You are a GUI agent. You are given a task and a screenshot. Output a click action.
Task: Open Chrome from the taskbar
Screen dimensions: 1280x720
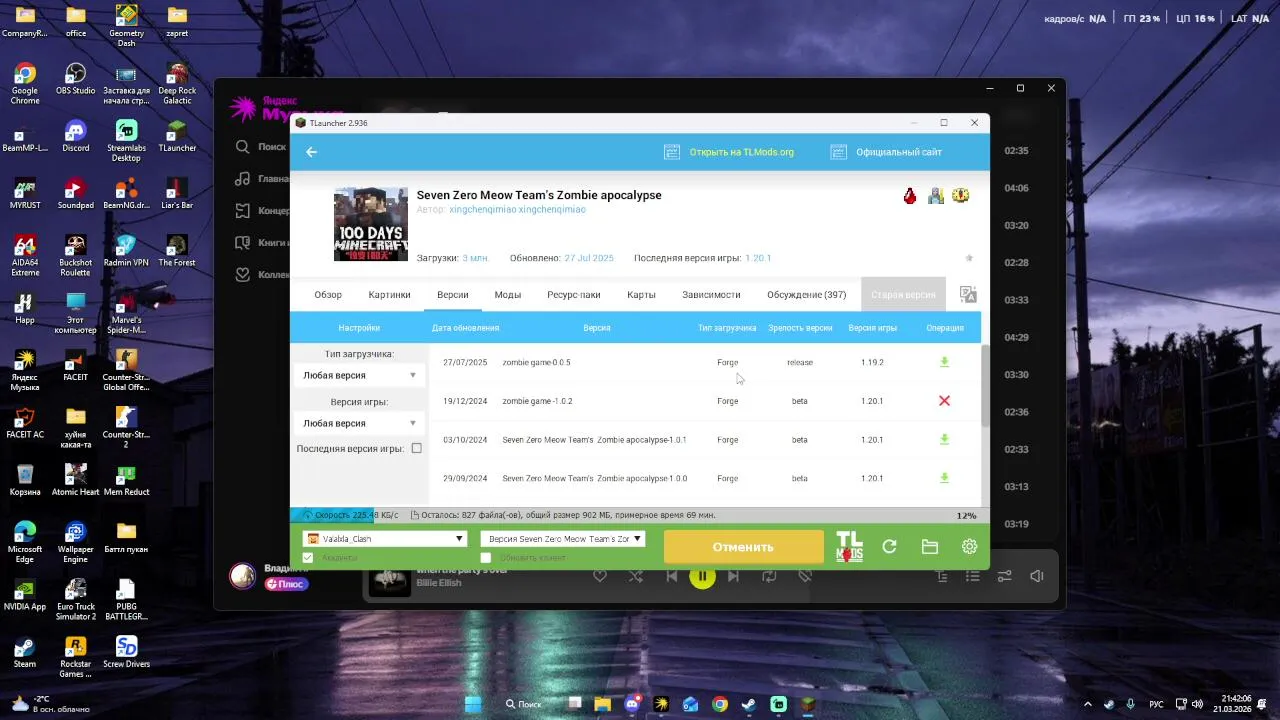720,704
